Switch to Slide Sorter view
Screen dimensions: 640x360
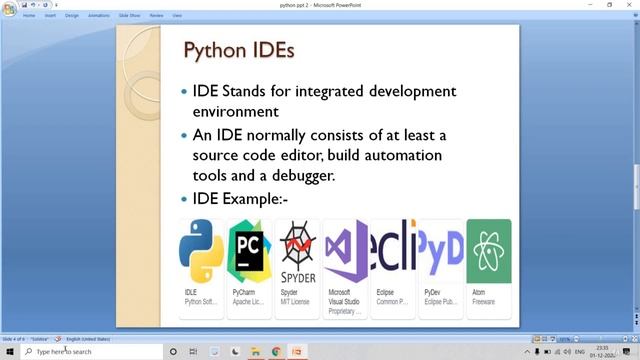point(544,339)
